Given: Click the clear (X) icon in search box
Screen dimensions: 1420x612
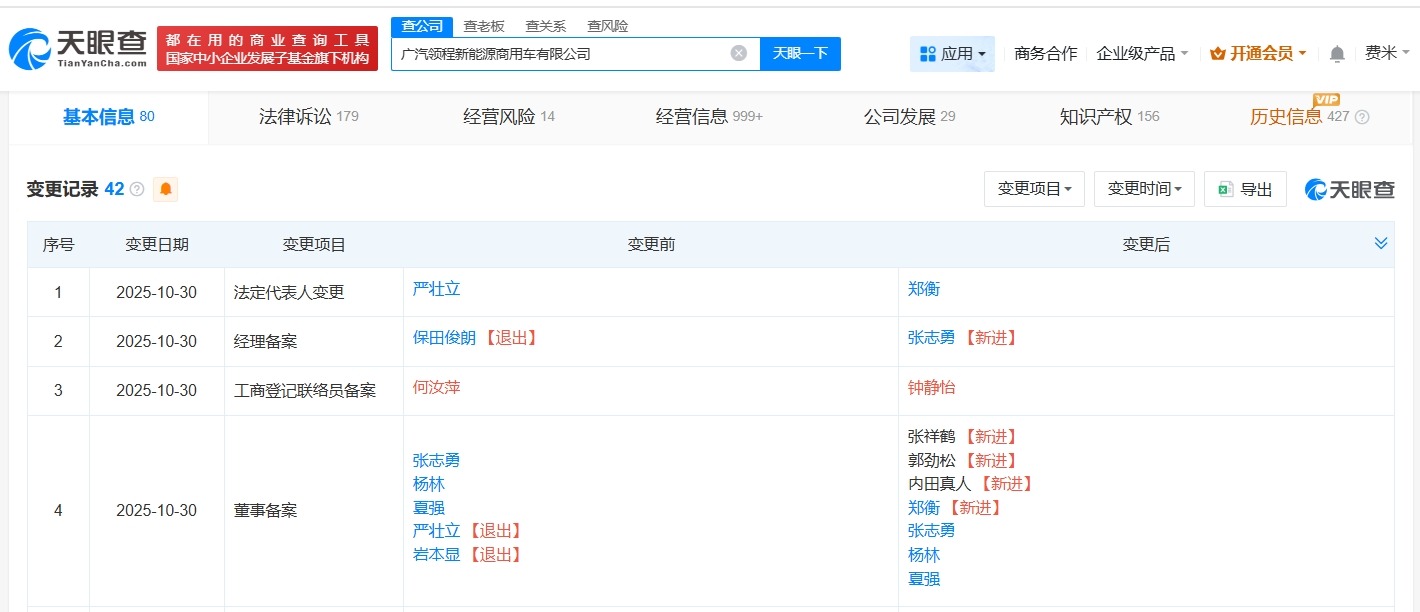Looking at the screenshot, I should [738, 53].
